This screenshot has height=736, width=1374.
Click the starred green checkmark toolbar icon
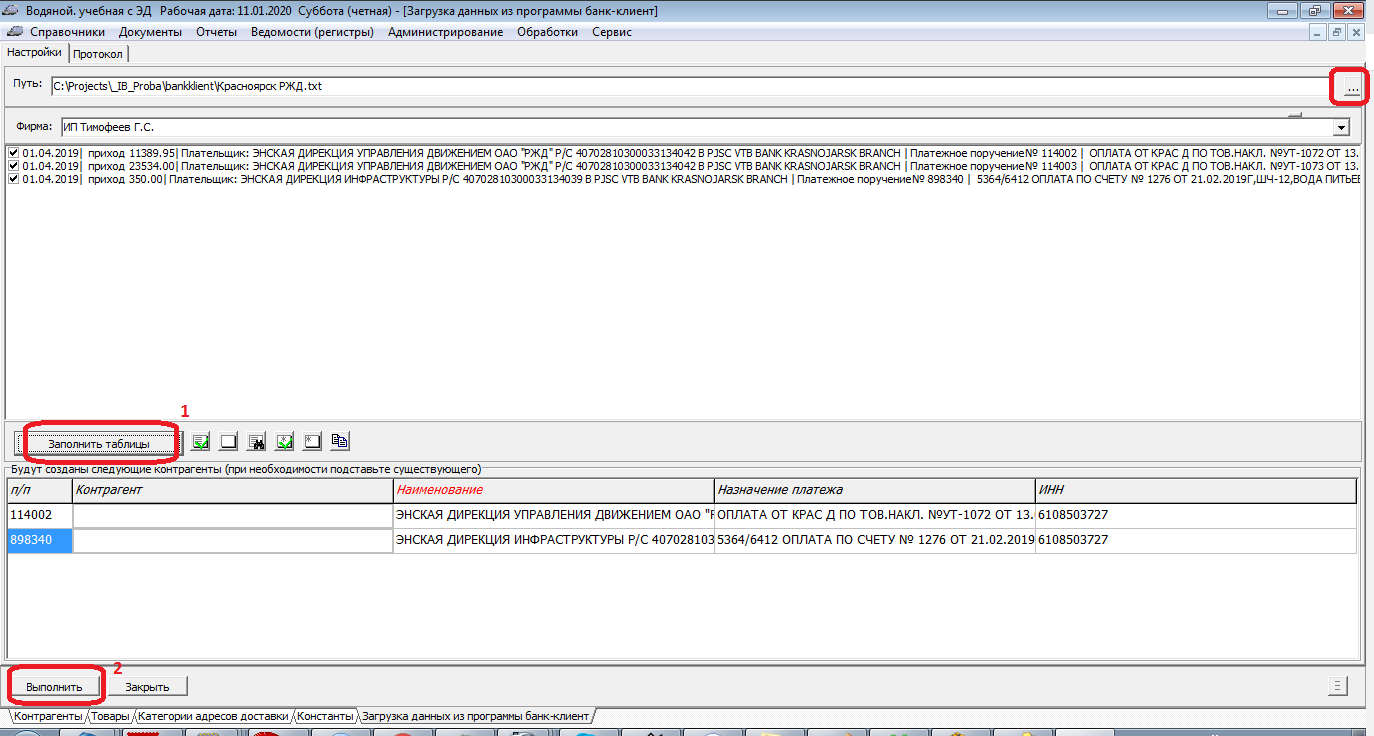tap(285, 441)
